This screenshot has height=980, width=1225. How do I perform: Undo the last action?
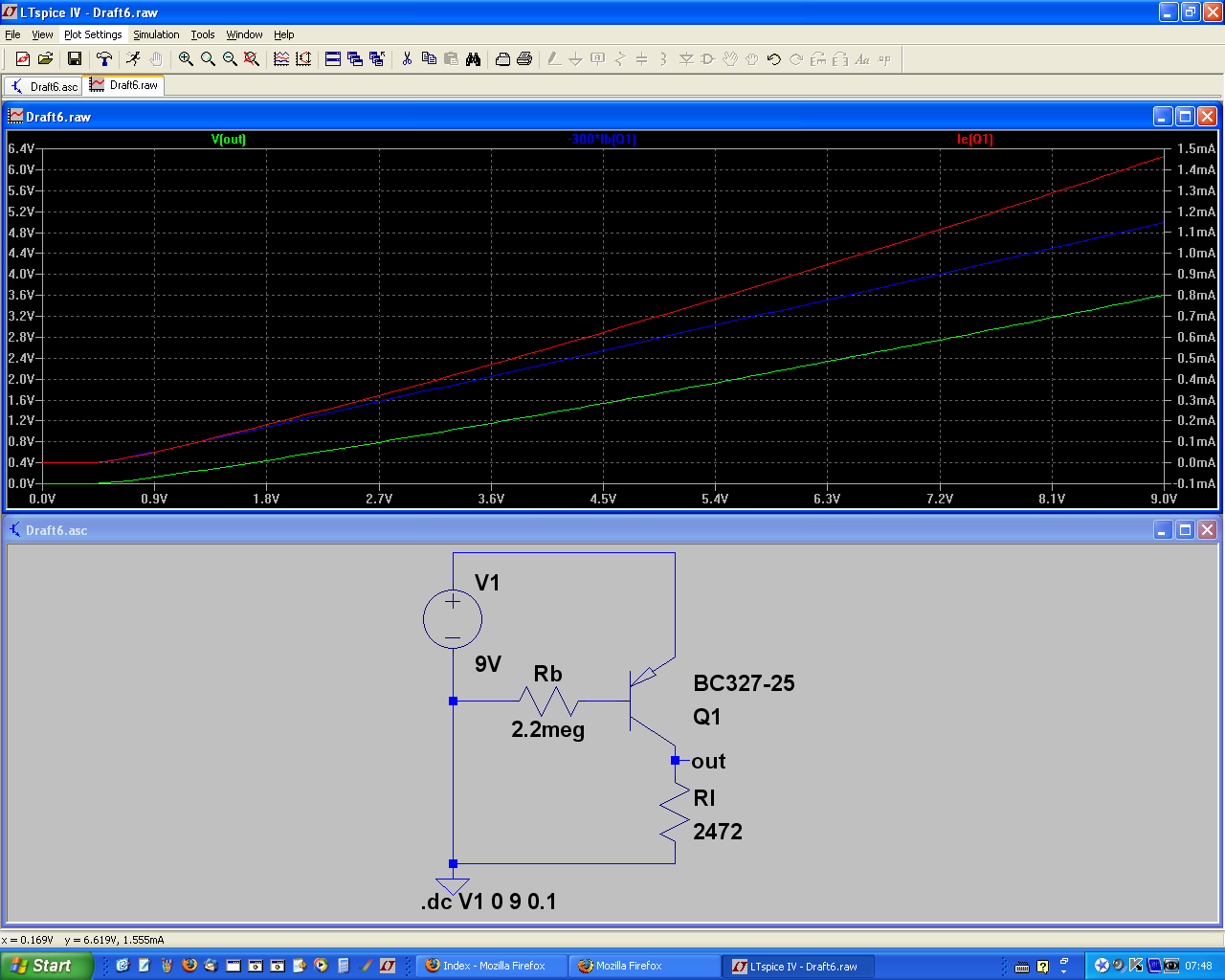click(773, 59)
